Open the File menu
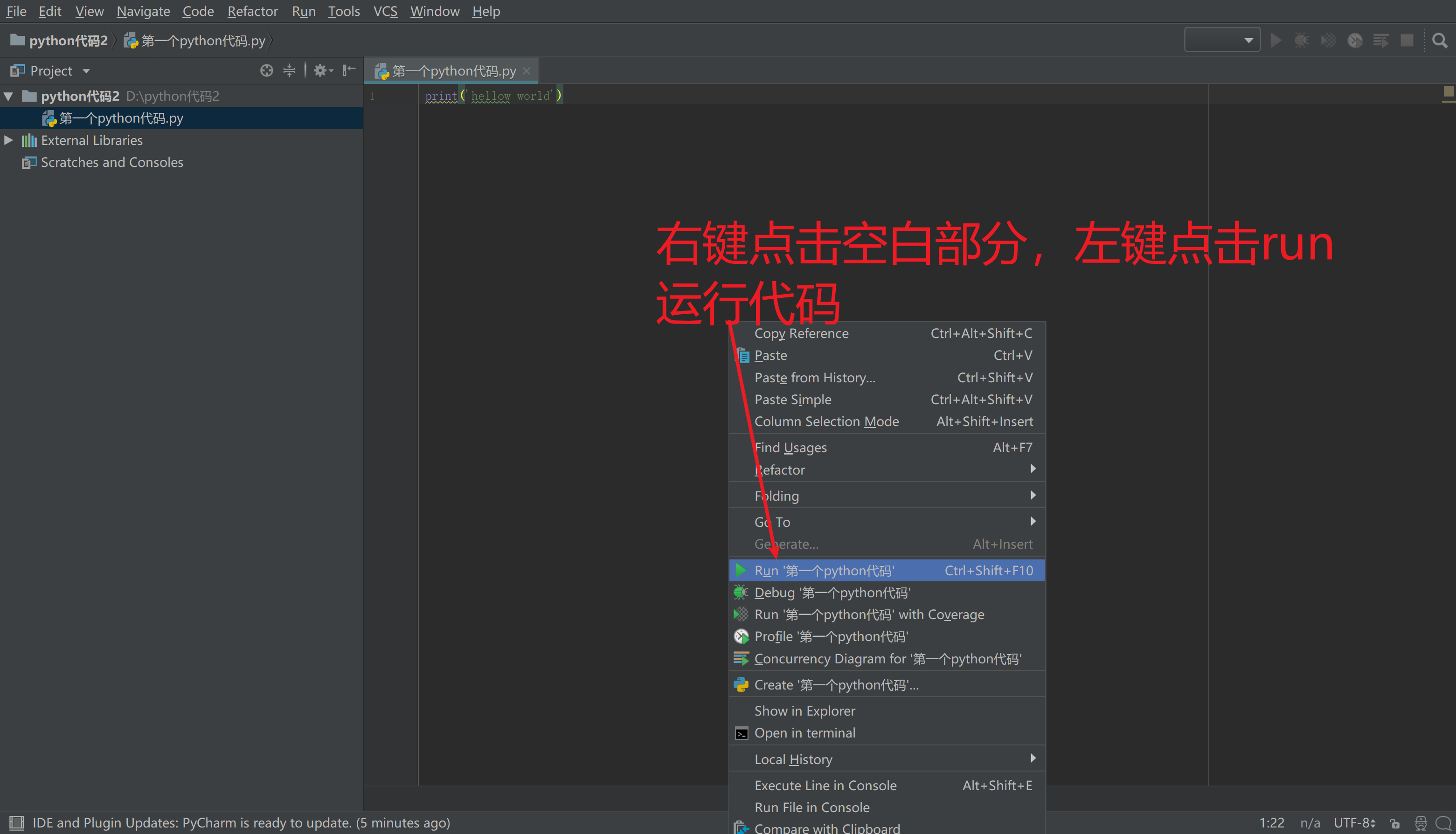 [16, 11]
